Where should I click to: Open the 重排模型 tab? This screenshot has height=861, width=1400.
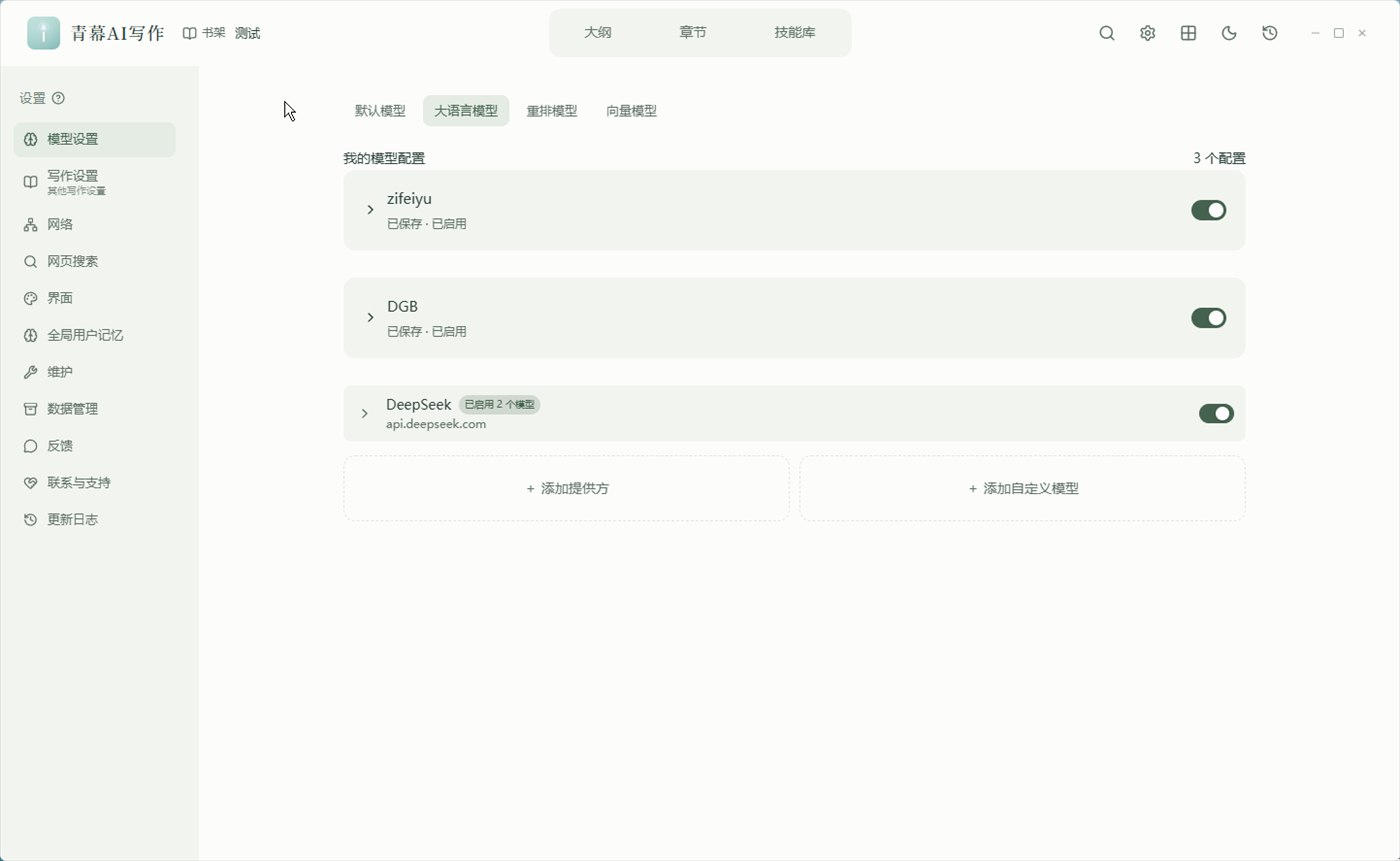(552, 111)
